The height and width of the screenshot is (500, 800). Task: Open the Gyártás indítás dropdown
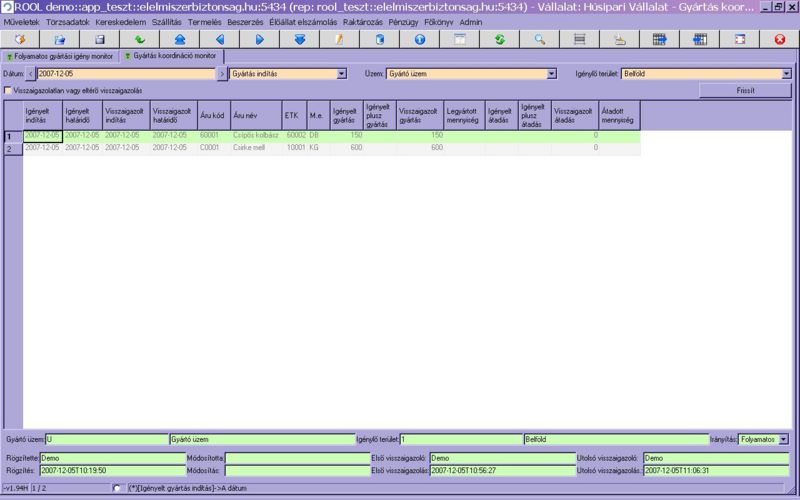tap(342, 74)
